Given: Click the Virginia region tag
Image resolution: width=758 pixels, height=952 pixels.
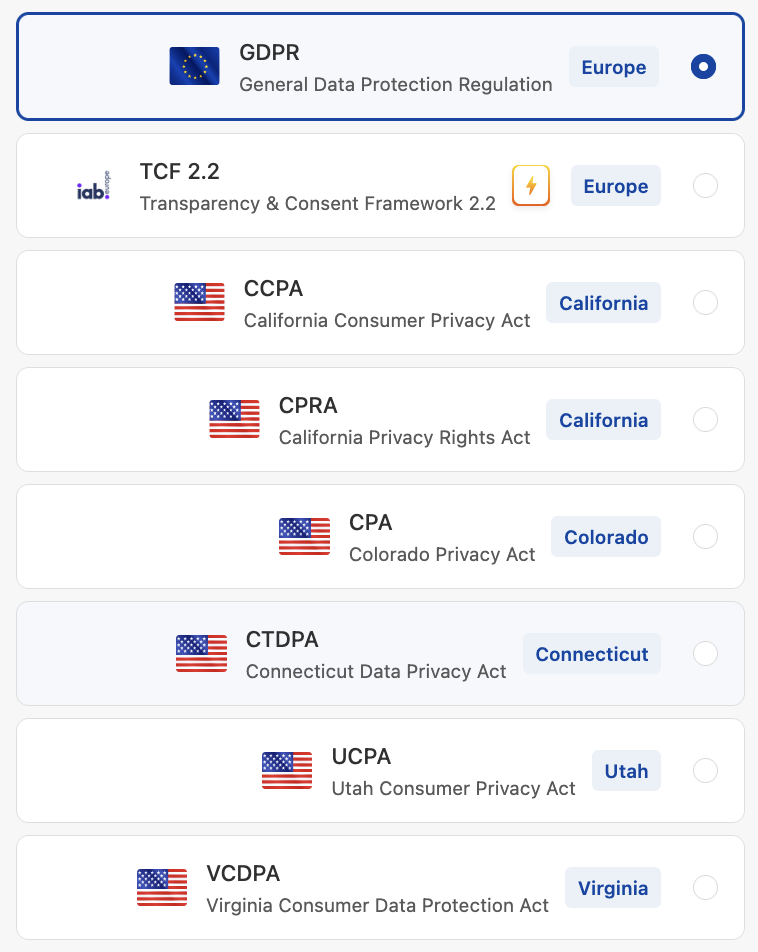Looking at the screenshot, I should point(613,887).
